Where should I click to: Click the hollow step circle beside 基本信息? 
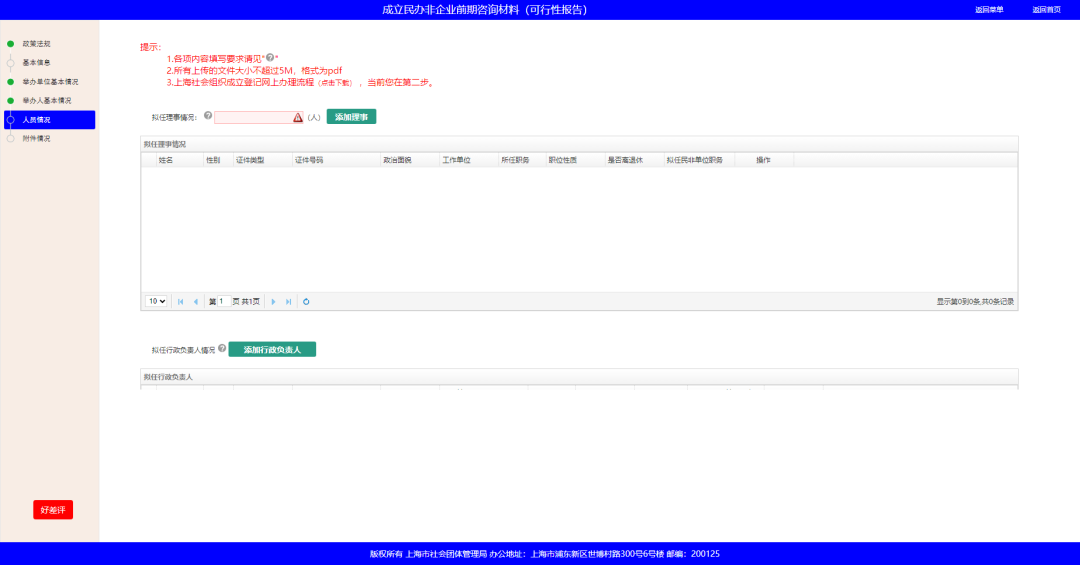tap(10, 63)
